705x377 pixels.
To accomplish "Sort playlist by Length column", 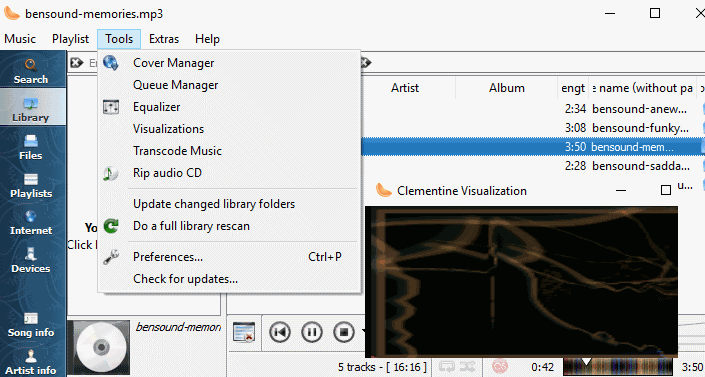I will [x=573, y=88].
